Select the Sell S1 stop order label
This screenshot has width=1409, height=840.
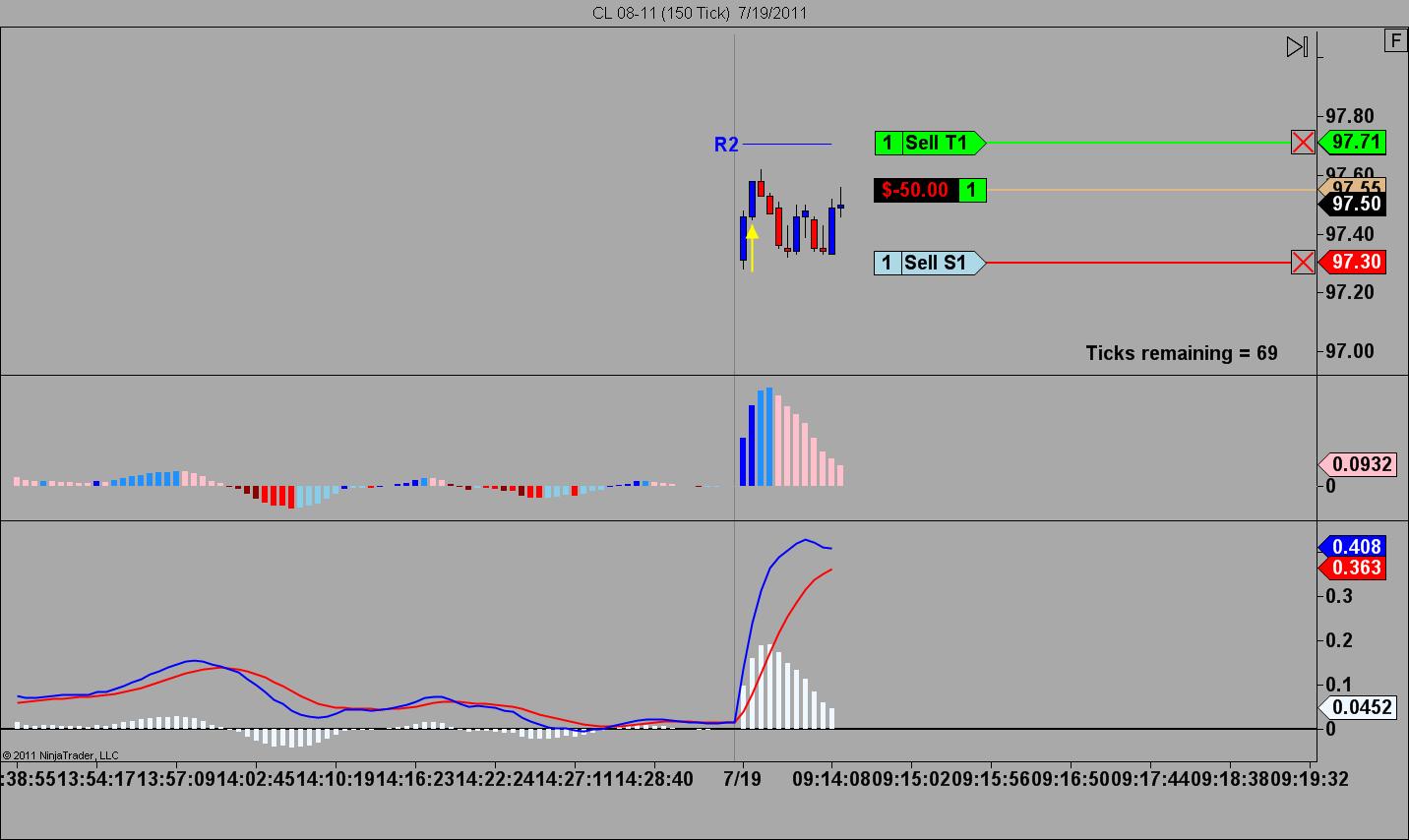coord(929,263)
